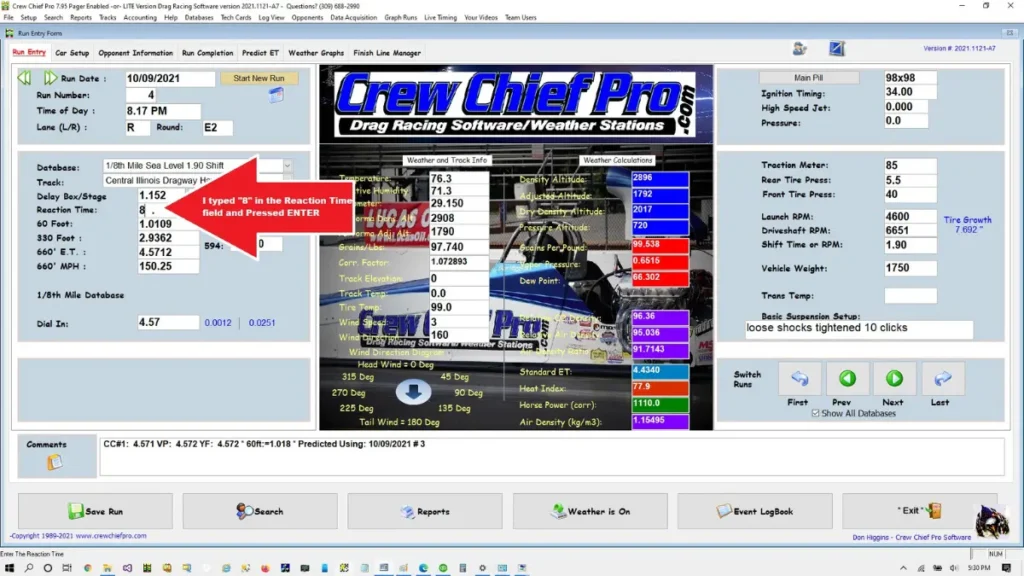Open the Comments notepad icon

click(x=54, y=462)
